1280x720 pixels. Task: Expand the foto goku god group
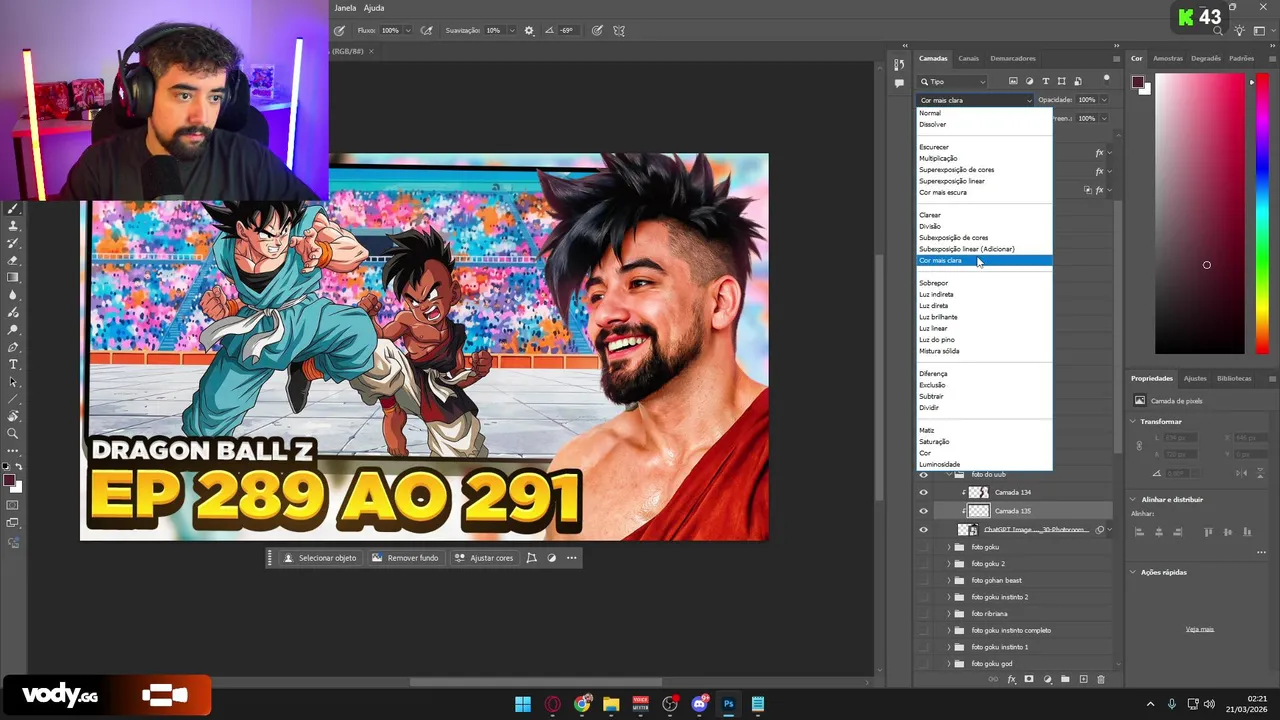(x=949, y=664)
